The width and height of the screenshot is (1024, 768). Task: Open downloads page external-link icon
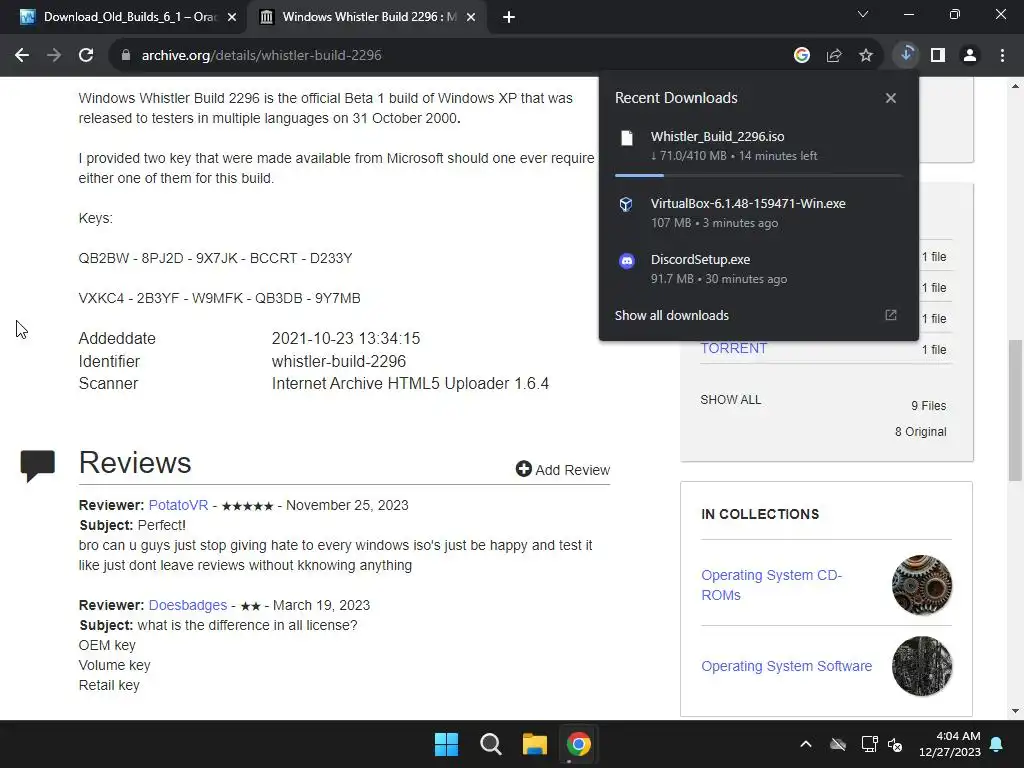click(891, 315)
